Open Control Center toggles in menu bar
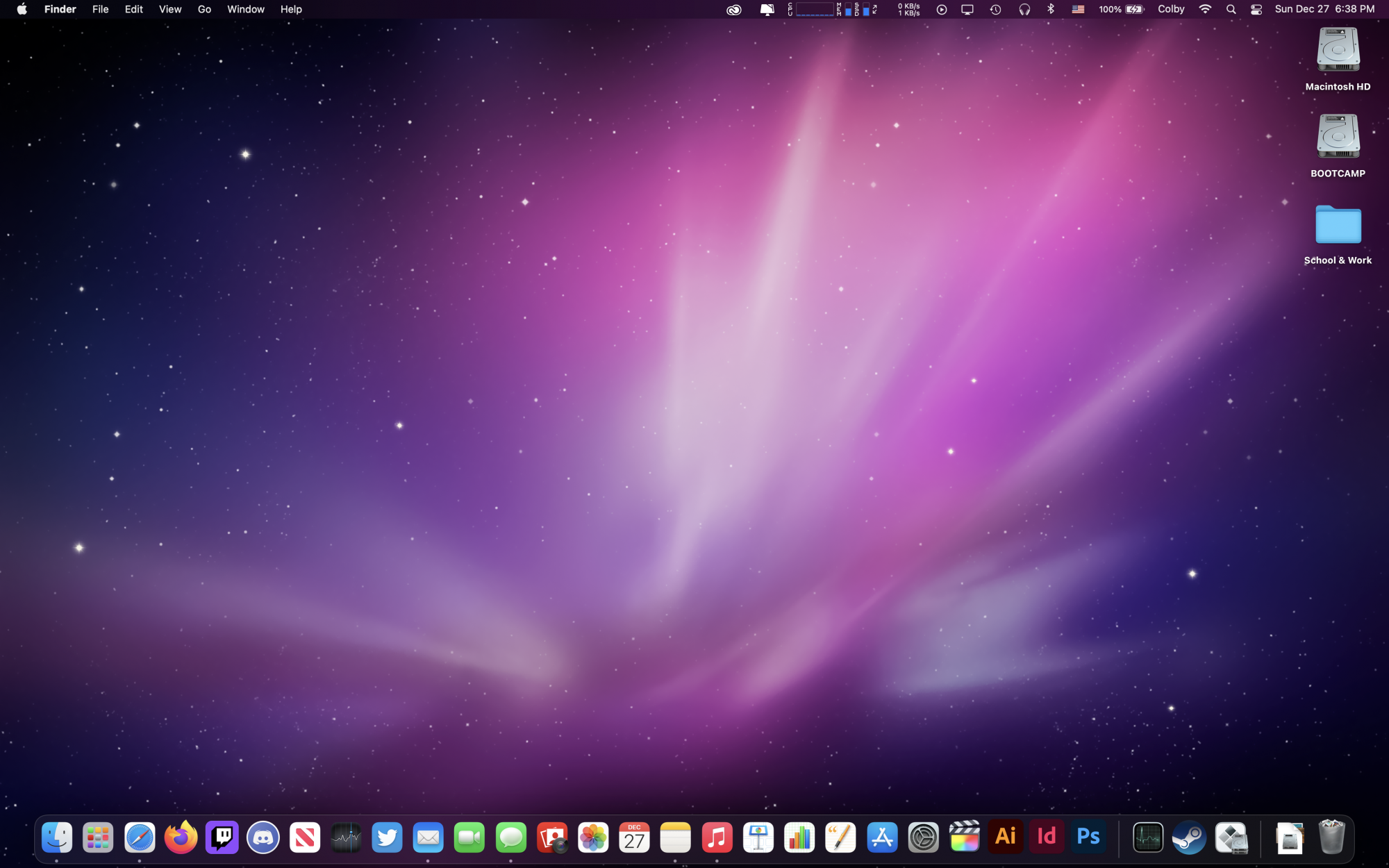This screenshot has width=1389, height=868. point(1256,9)
